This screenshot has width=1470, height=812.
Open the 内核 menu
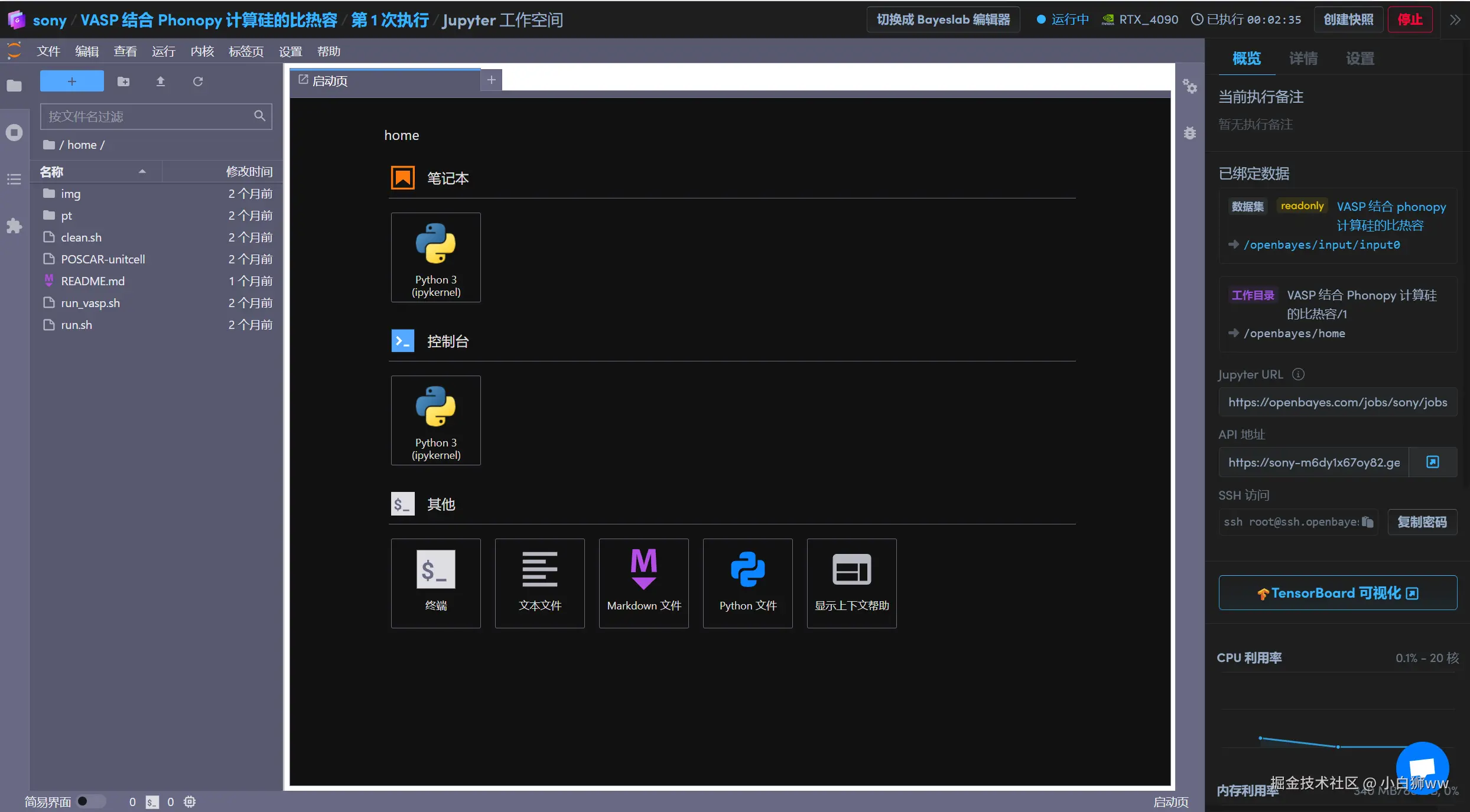click(202, 51)
